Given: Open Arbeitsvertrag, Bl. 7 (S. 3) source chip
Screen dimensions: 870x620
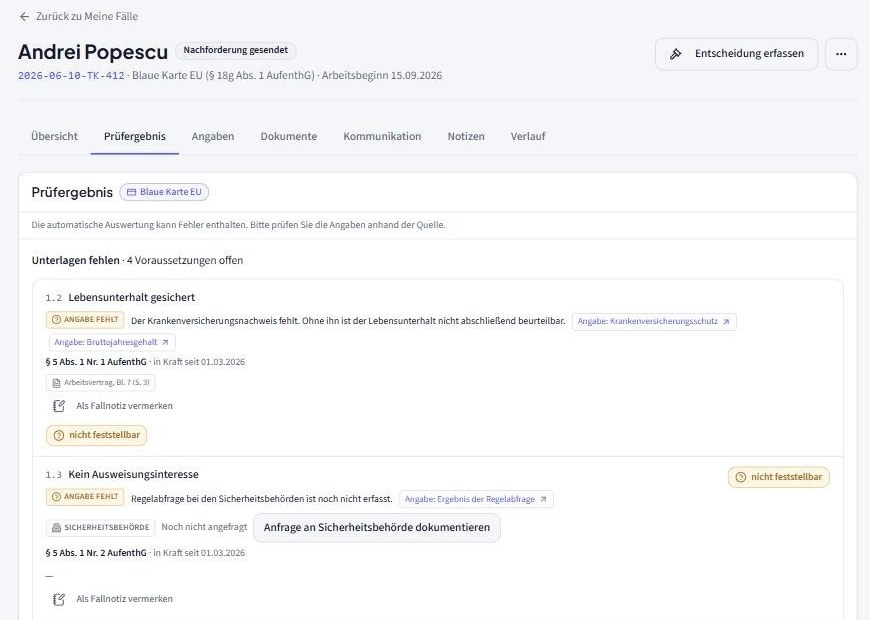Looking at the screenshot, I should coord(100,382).
